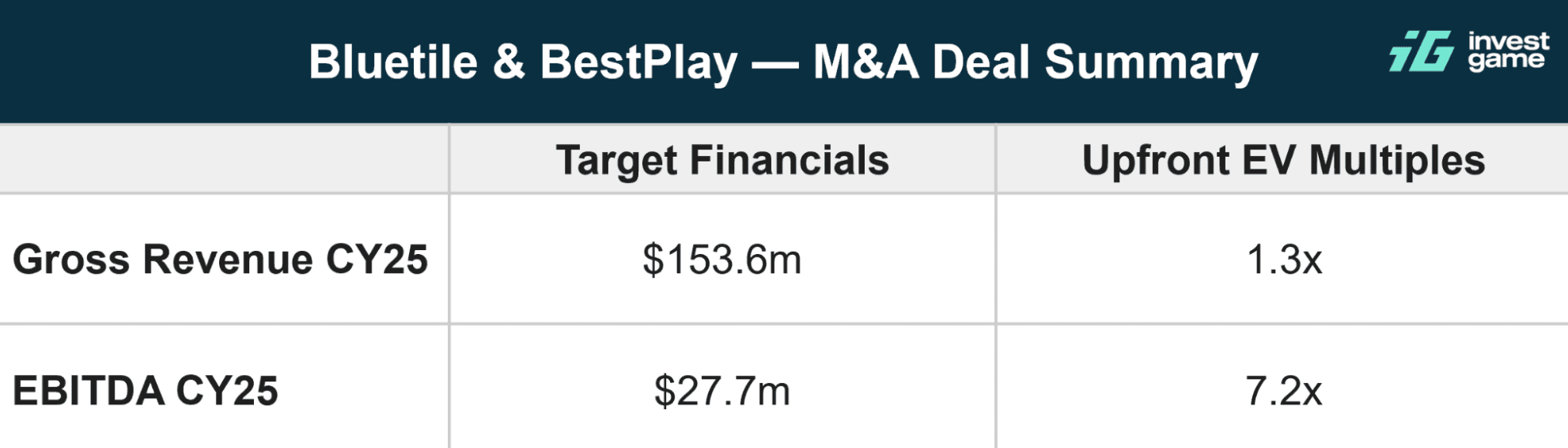Click the word 'game' beside the logo

tap(1506, 60)
